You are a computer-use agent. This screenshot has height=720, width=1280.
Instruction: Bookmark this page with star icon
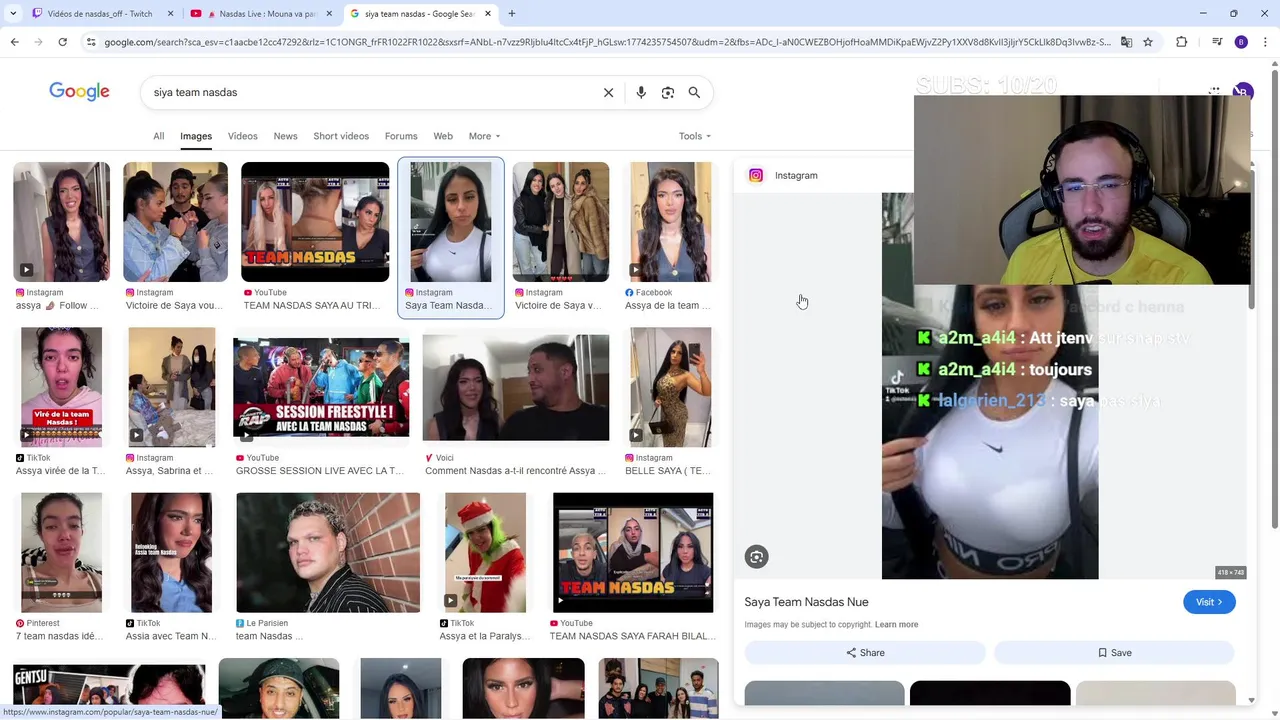point(1148,42)
